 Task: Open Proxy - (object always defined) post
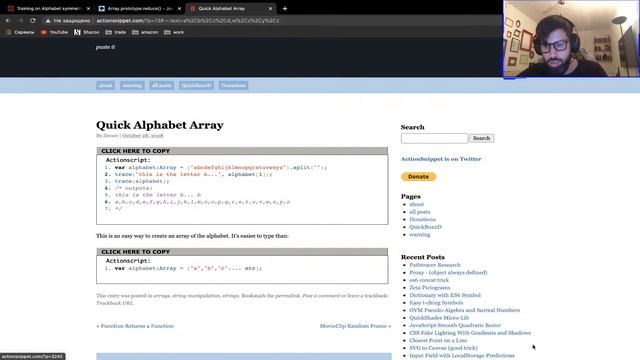448,272
